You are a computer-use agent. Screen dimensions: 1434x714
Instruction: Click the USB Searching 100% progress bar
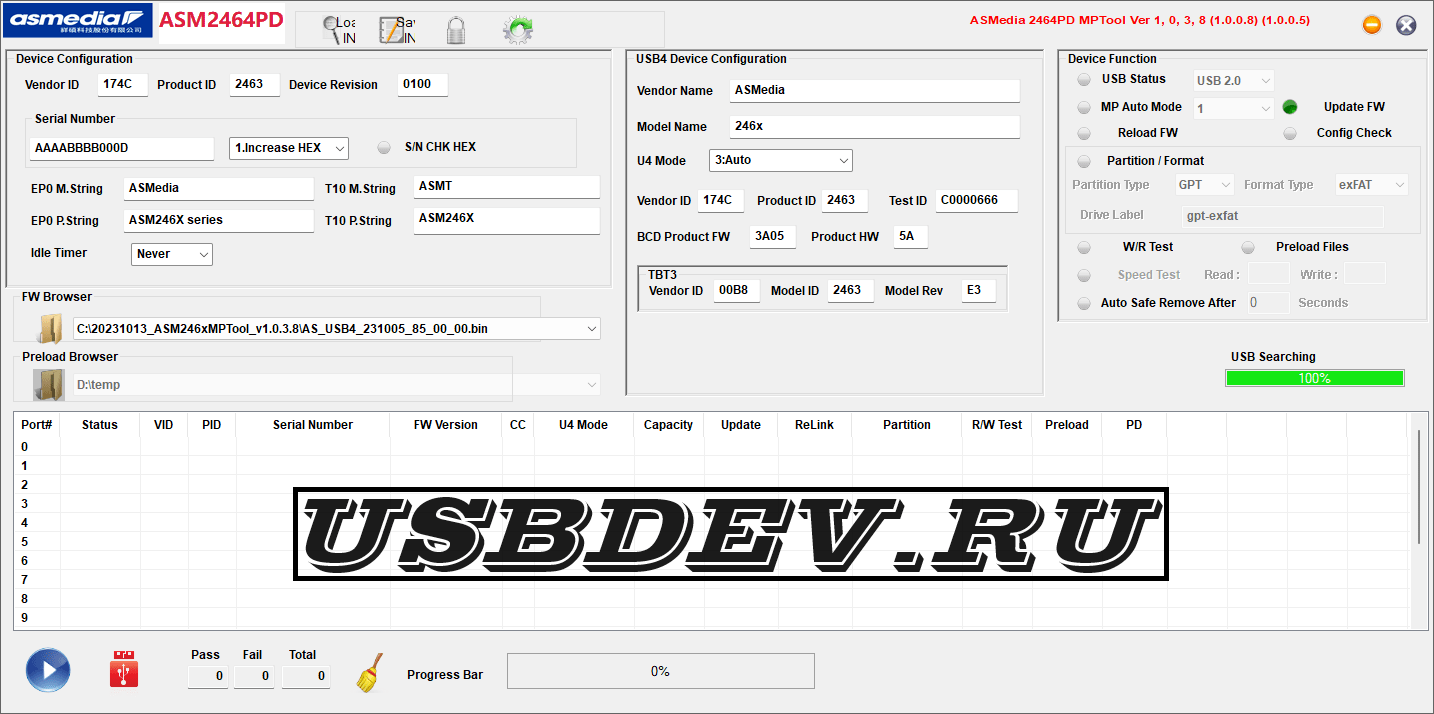pyautogui.click(x=1315, y=378)
